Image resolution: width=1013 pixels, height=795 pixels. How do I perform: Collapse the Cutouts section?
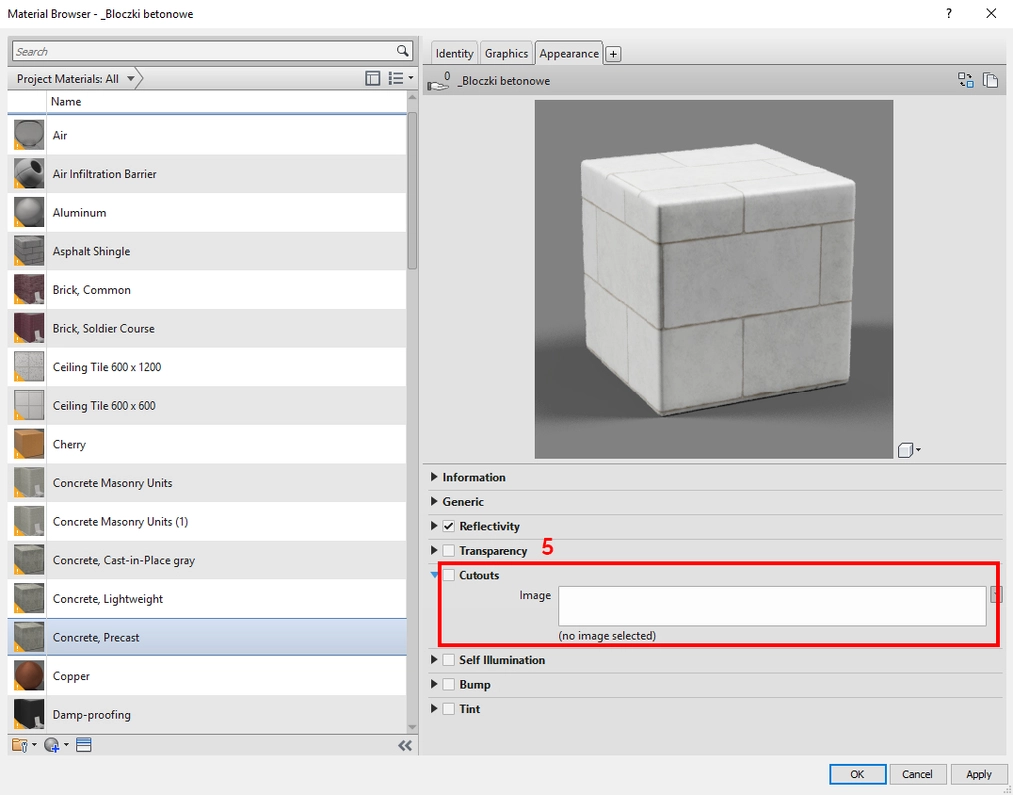[434, 575]
